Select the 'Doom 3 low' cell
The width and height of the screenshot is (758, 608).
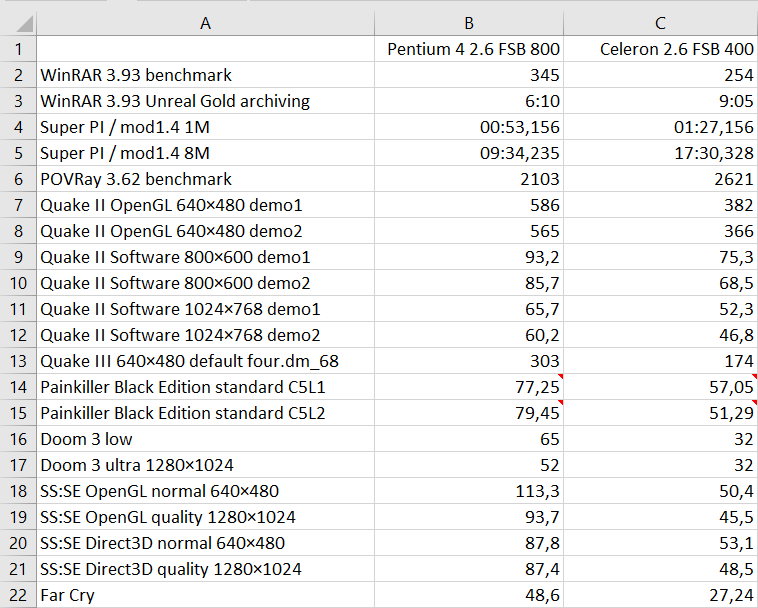[205, 439]
